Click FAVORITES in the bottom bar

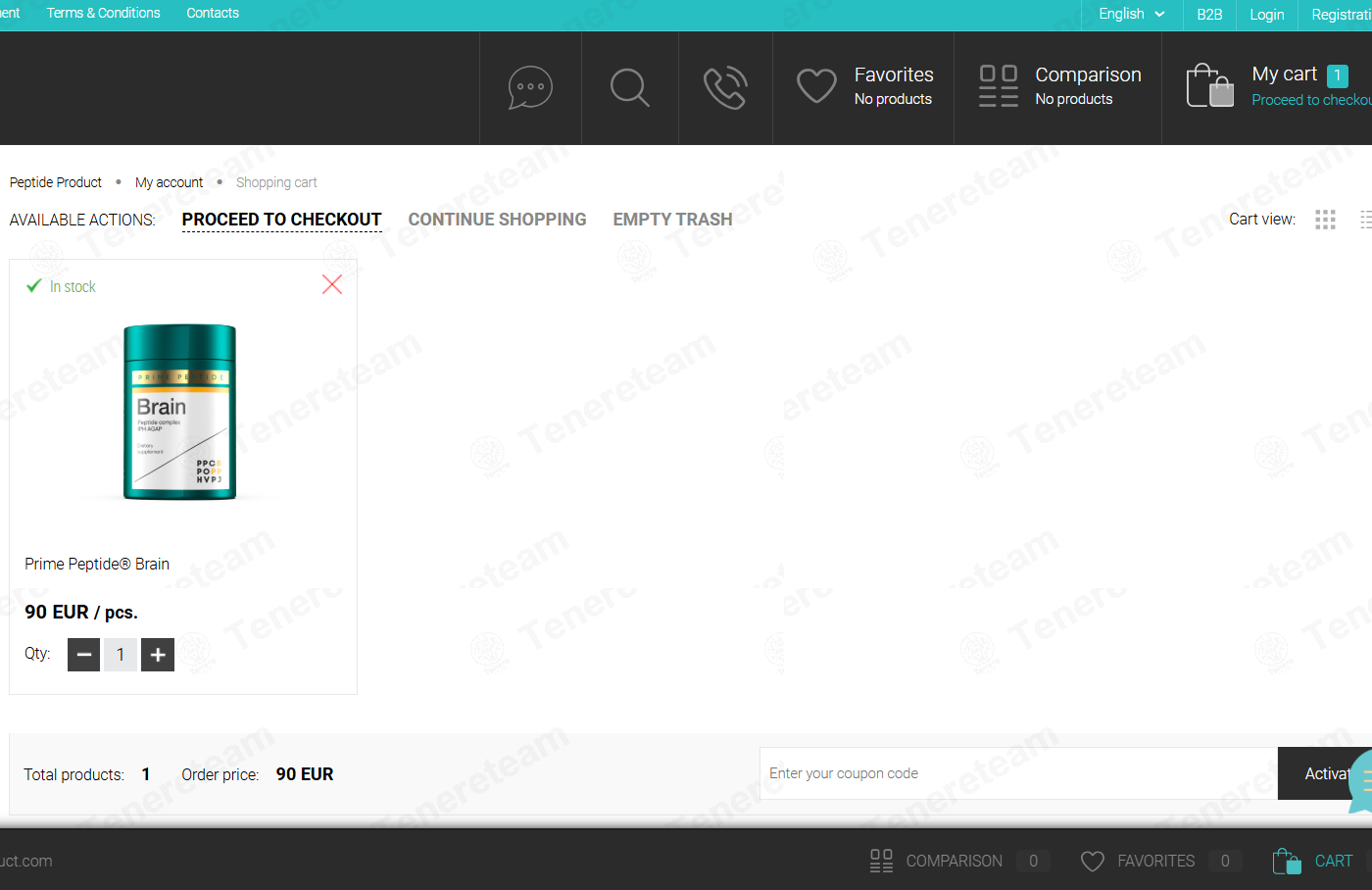pos(1155,861)
